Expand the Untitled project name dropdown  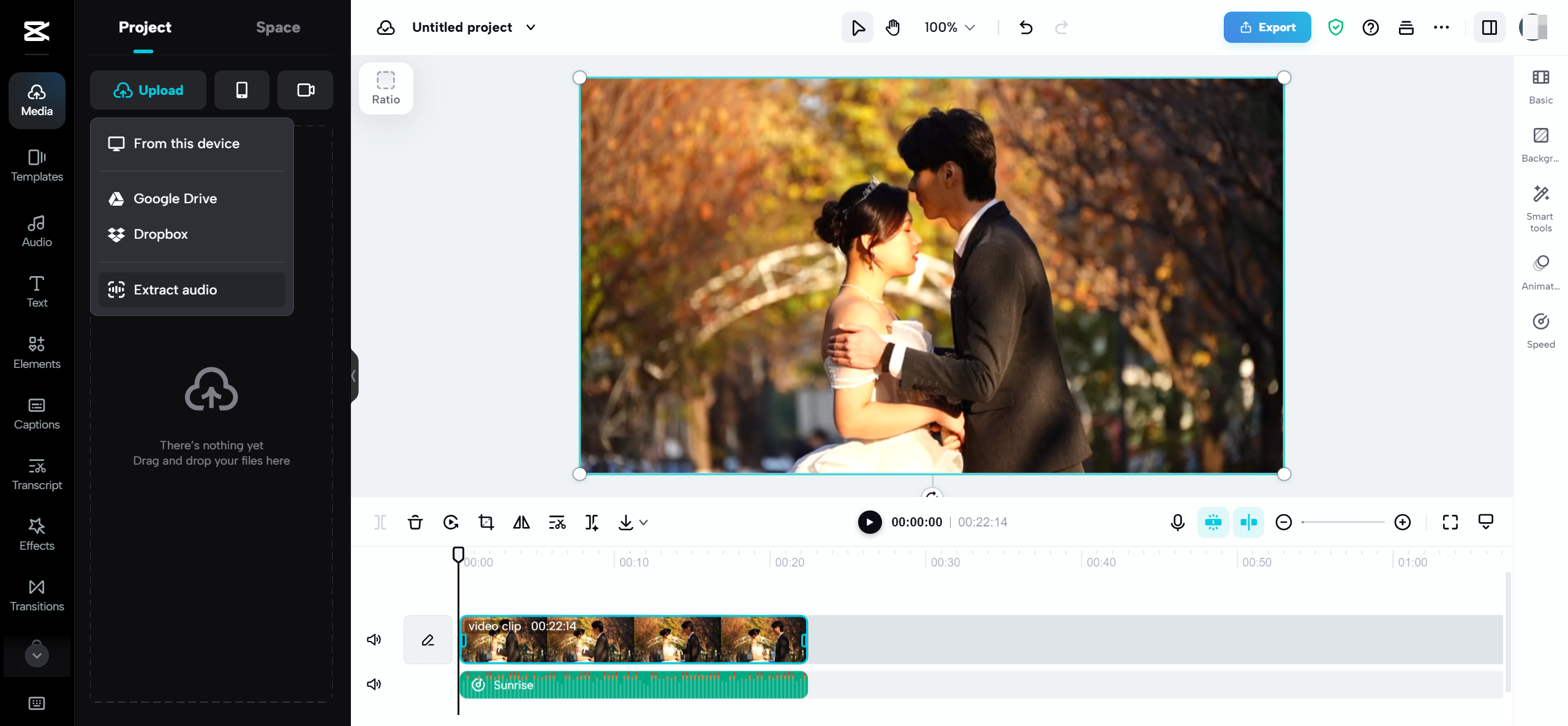pyautogui.click(x=532, y=27)
